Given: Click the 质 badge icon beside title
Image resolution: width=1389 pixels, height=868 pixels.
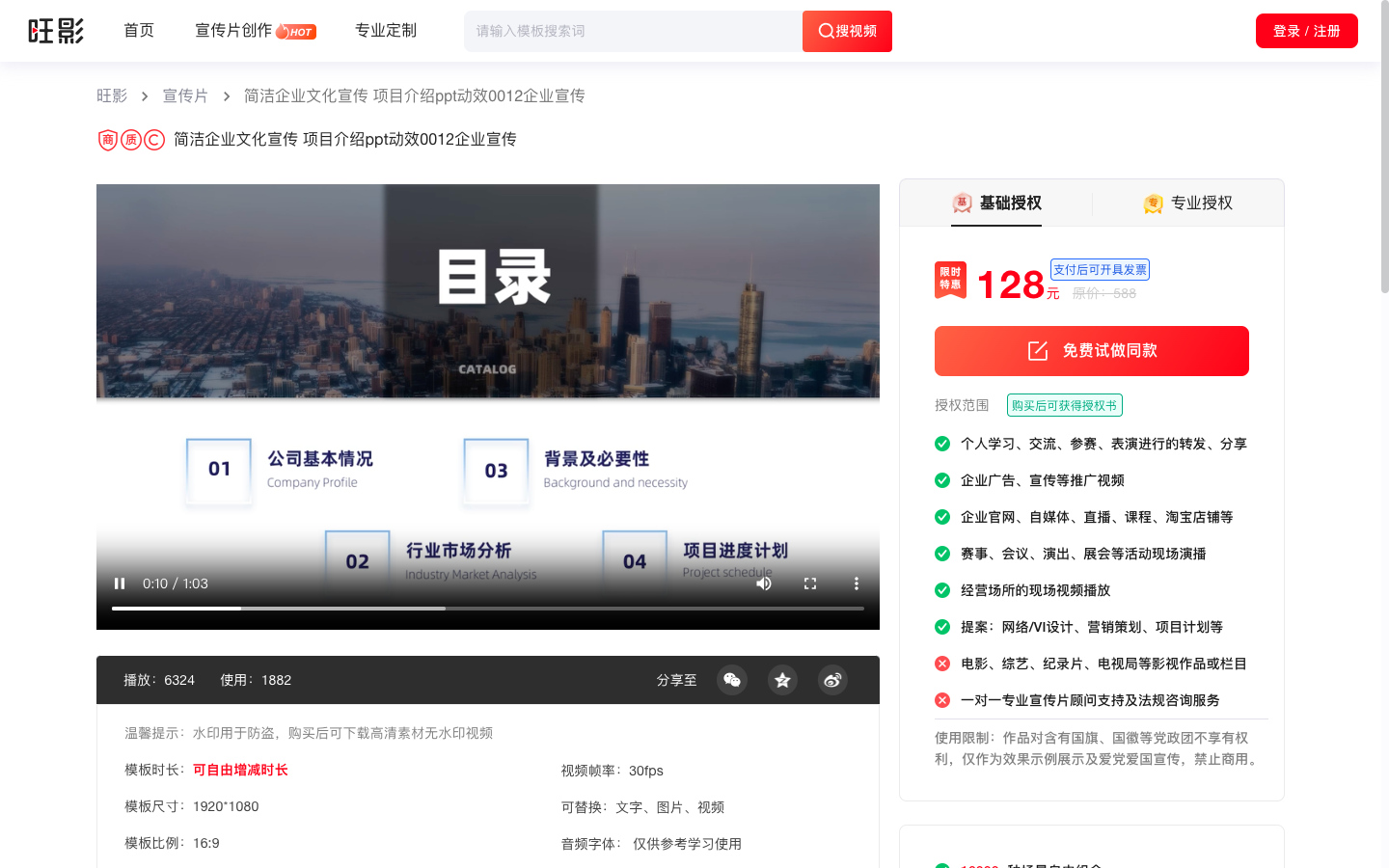Looking at the screenshot, I should point(131,140).
